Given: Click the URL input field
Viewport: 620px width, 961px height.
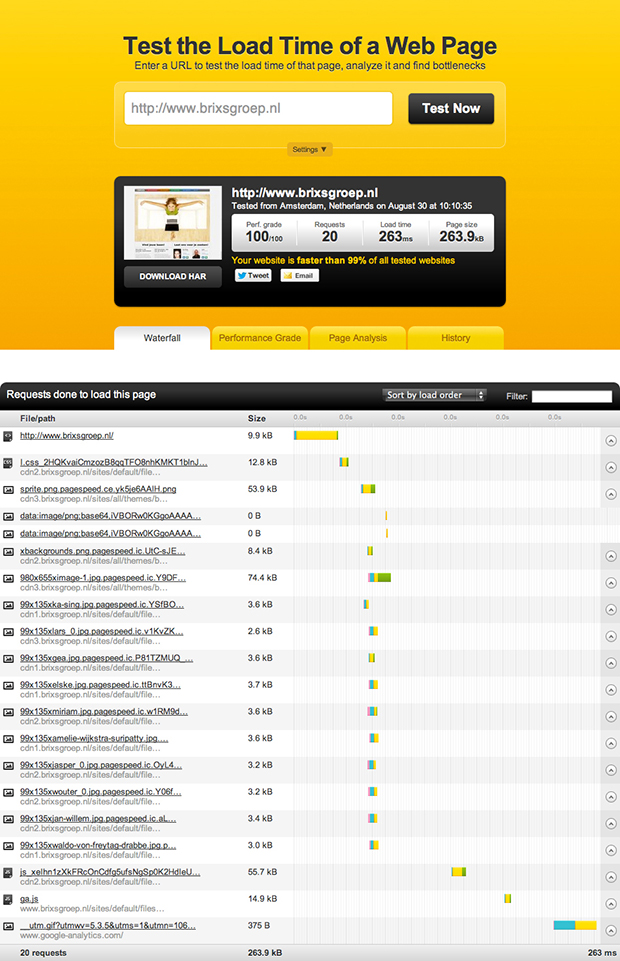Looking at the screenshot, I should point(258,108).
